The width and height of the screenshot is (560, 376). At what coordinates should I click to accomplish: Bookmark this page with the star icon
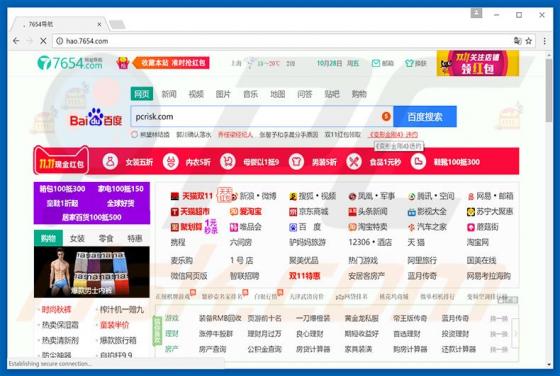[x=529, y=41]
